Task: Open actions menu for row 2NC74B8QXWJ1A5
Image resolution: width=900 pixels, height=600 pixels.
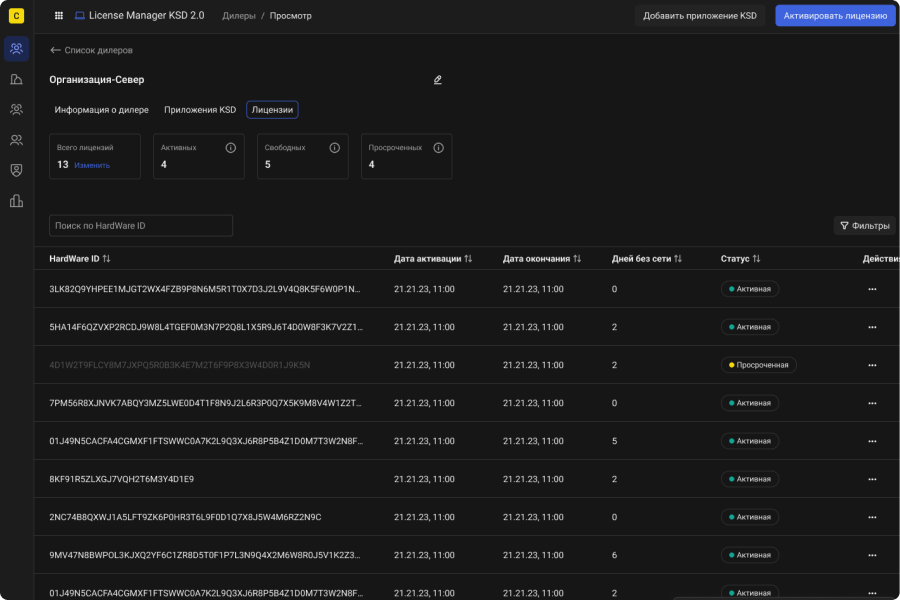Action: click(x=872, y=517)
